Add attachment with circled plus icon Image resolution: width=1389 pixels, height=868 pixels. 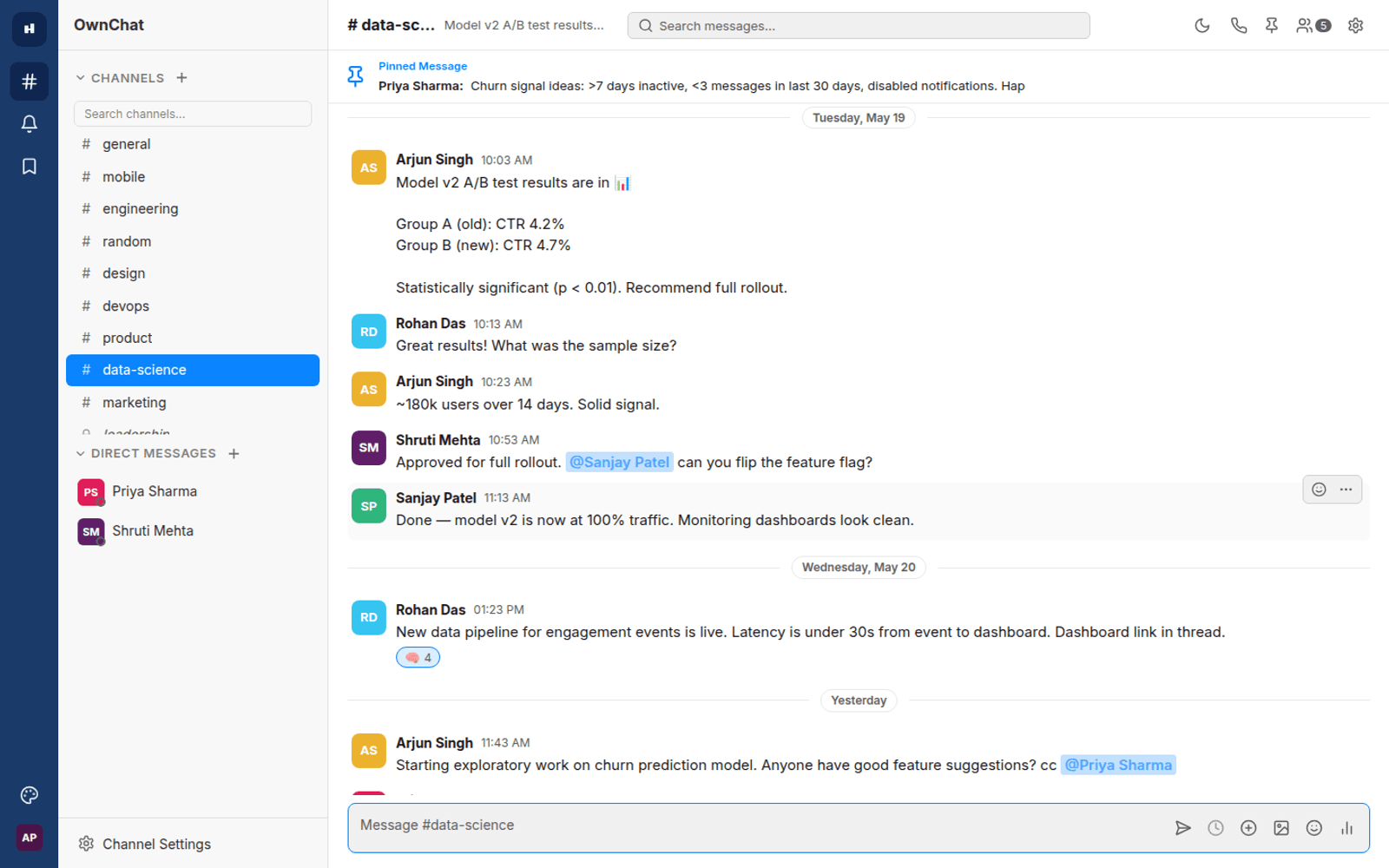[1248, 828]
